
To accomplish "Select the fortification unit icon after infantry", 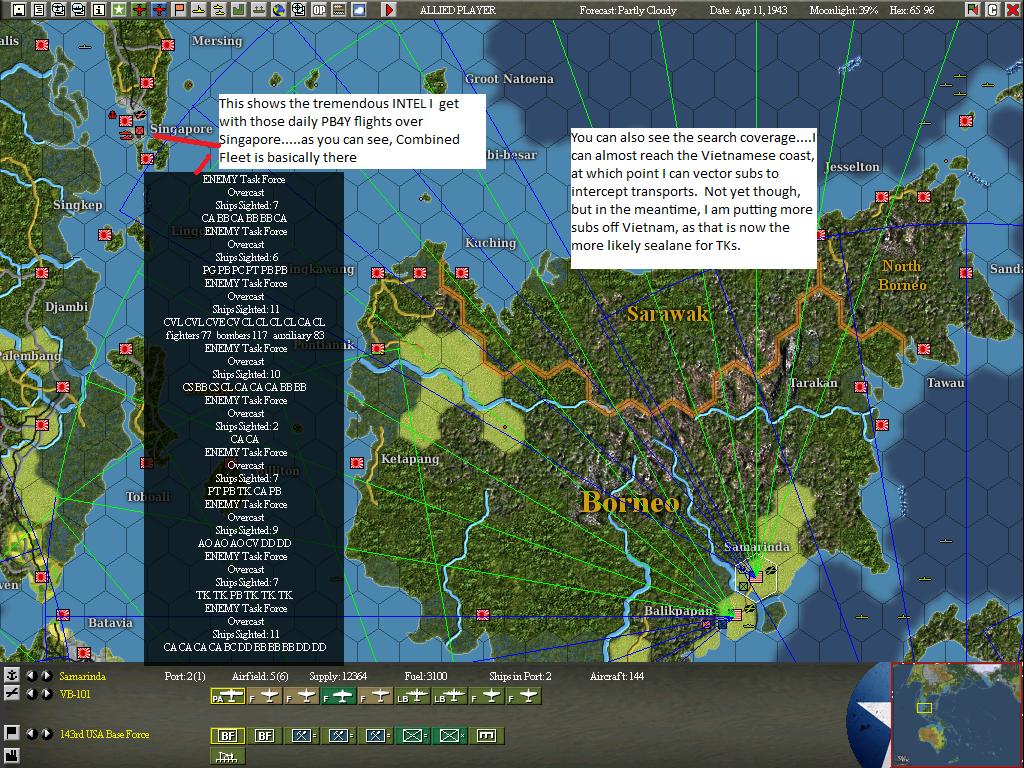I will 487,736.
